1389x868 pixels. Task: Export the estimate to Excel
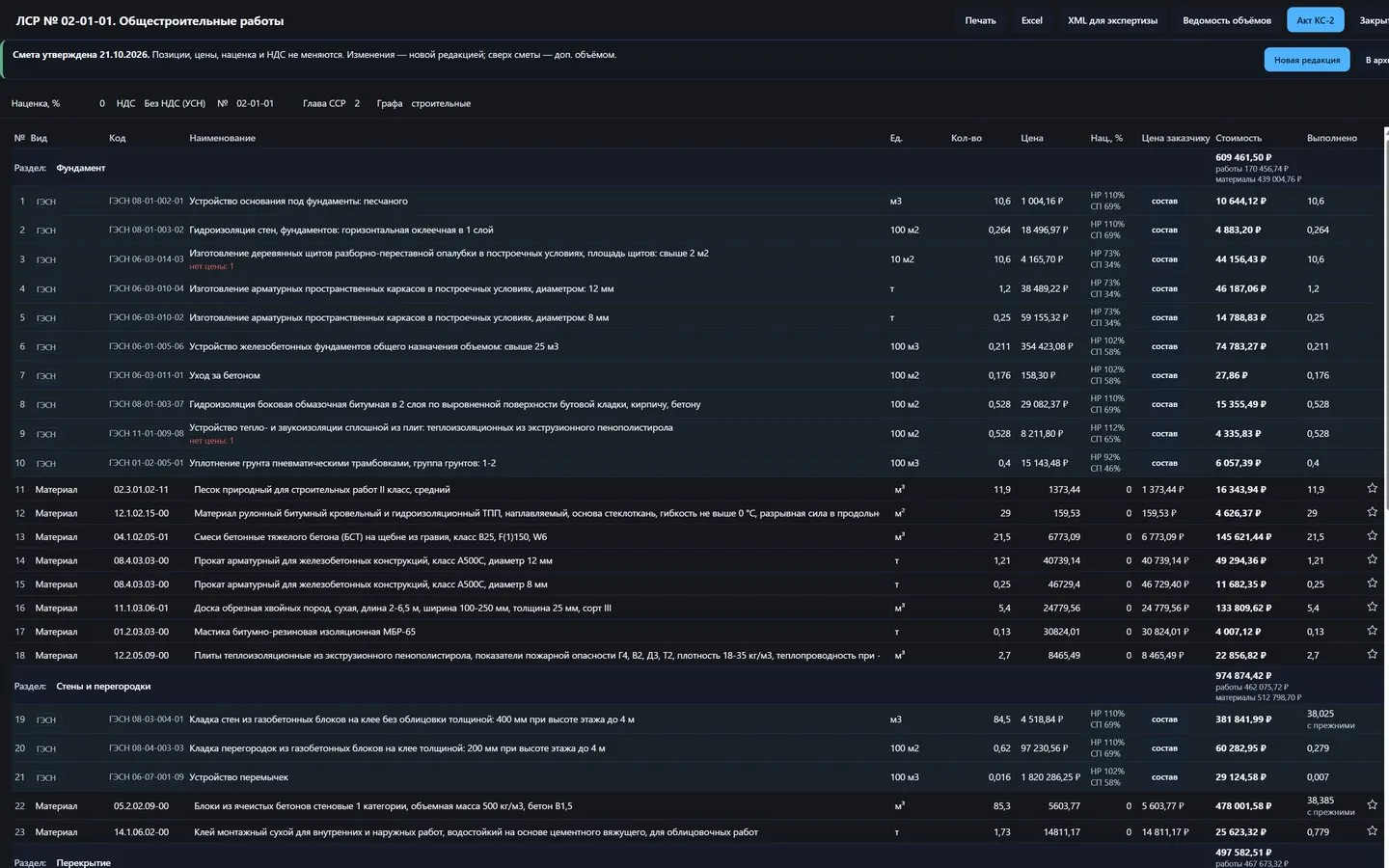(x=1032, y=20)
